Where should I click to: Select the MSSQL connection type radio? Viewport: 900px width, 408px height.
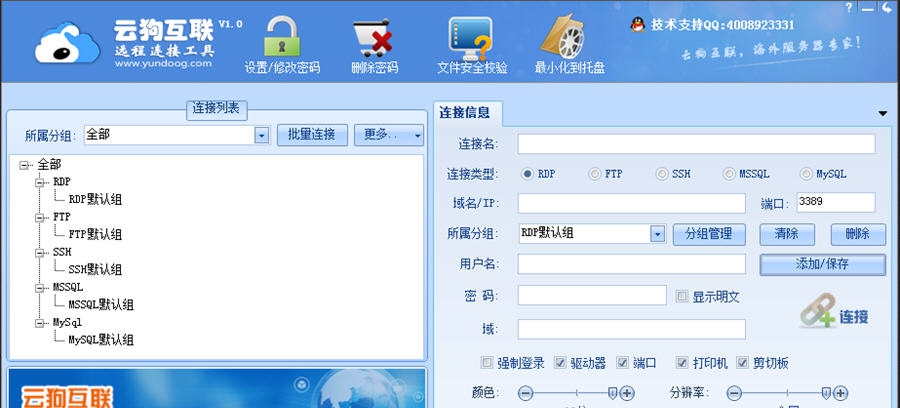(729, 173)
